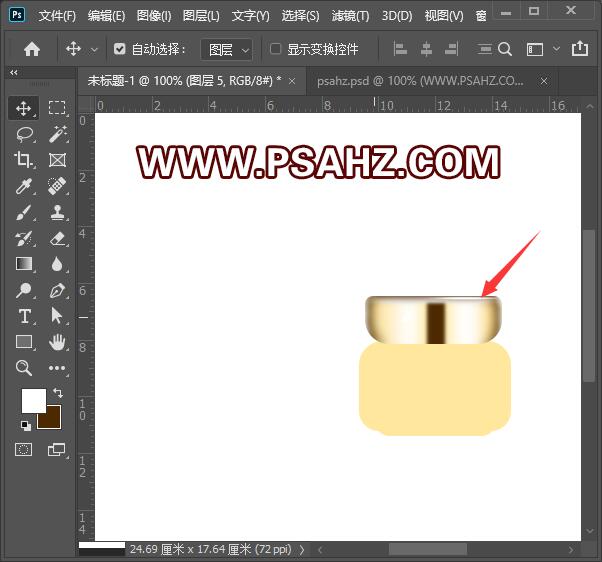Open the foreground white color swatch

(33, 400)
